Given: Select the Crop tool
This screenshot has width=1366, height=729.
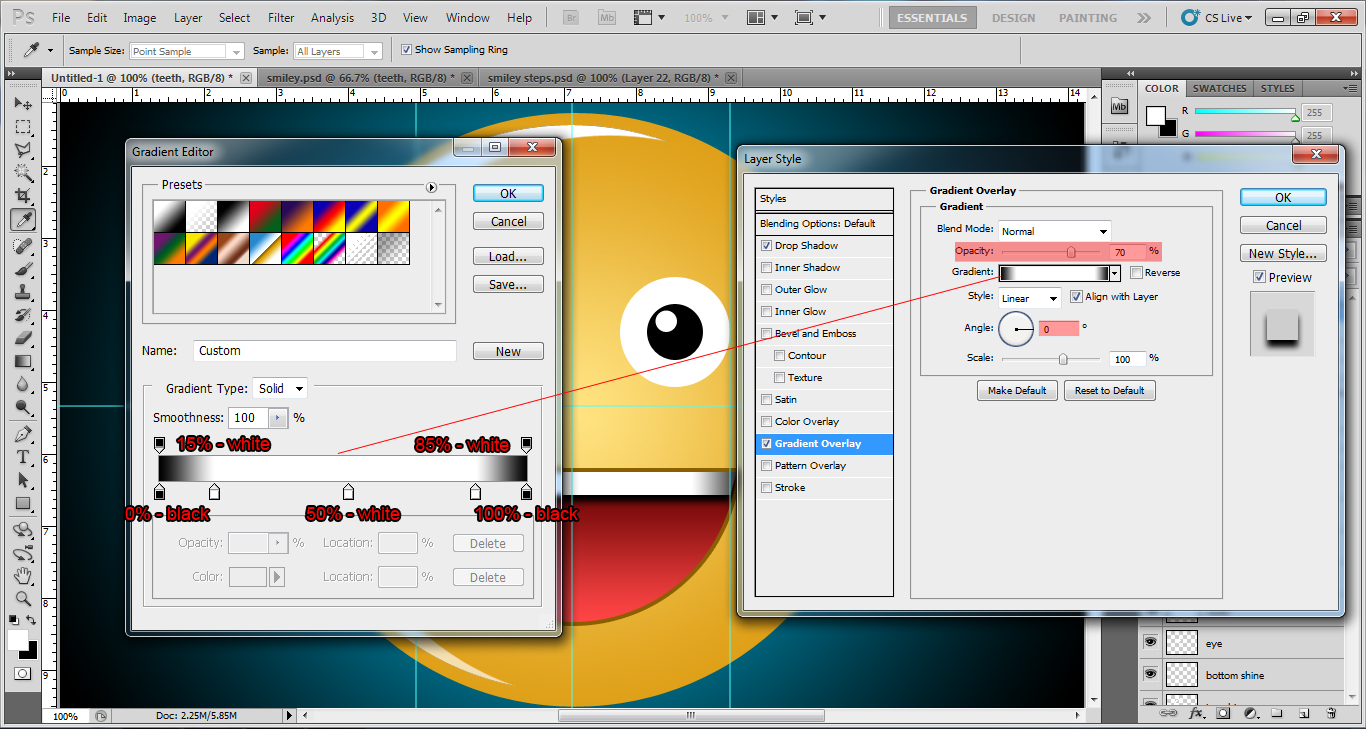Looking at the screenshot, I should 23,196.
